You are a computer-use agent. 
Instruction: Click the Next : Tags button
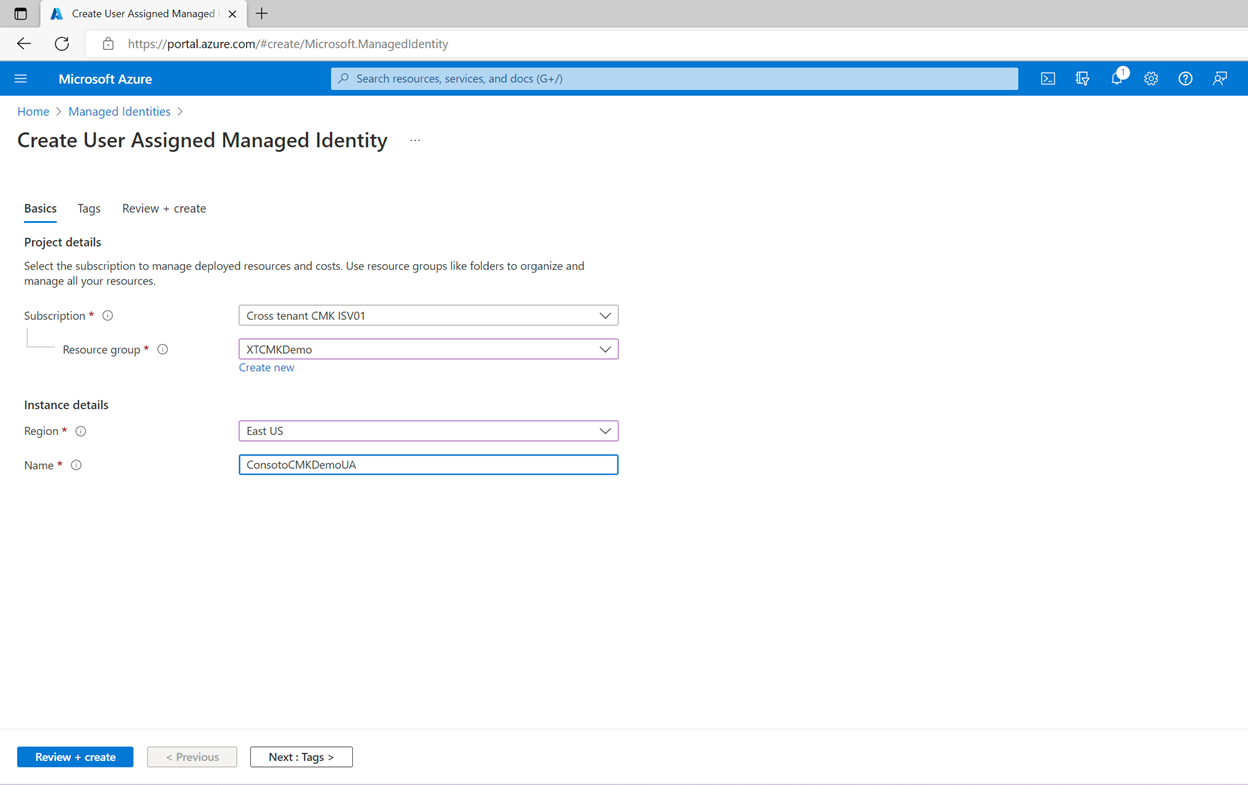[x=301, y=756]
